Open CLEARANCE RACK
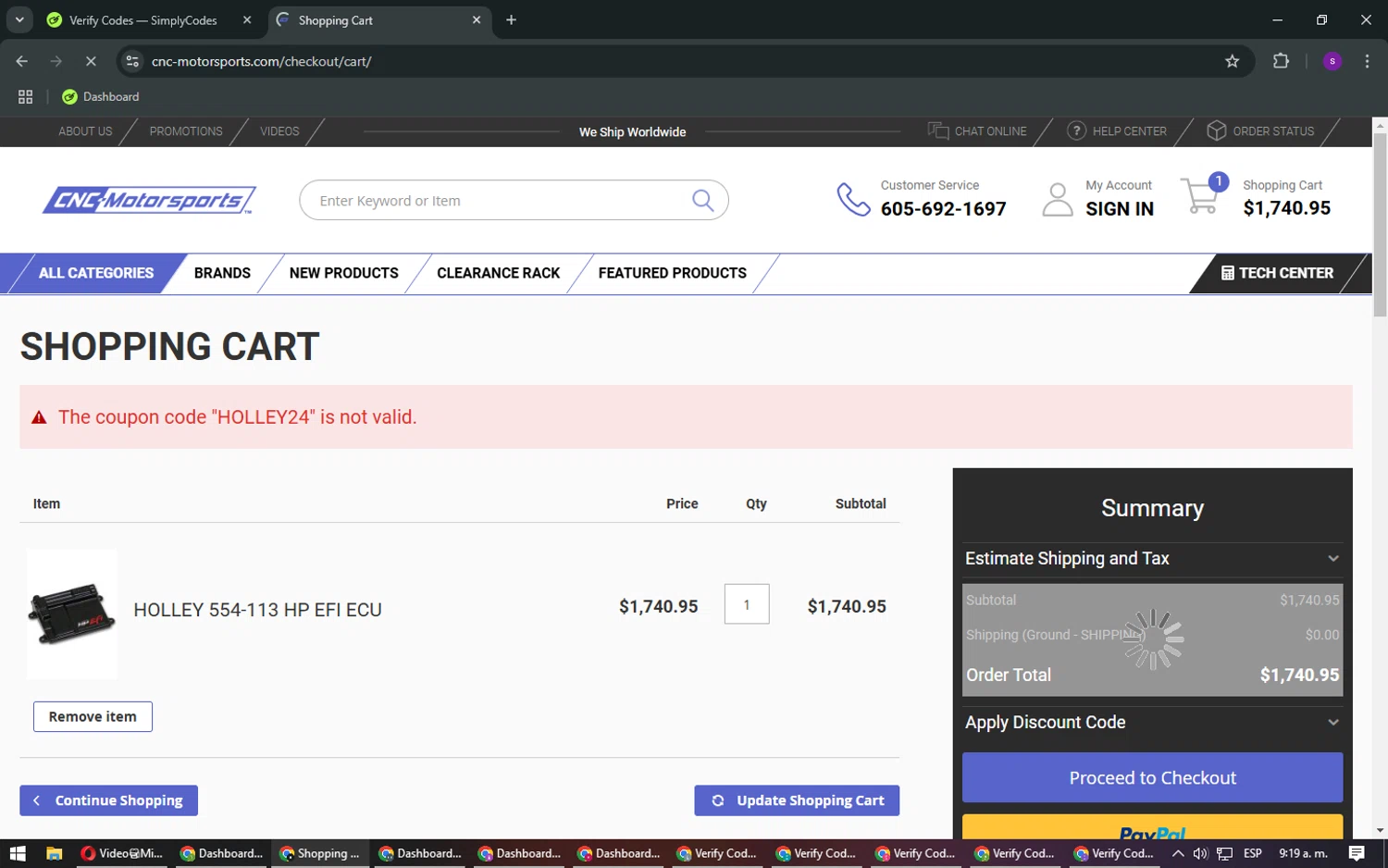Screen dimensions: 1388x868 click(x=498, y=273)
